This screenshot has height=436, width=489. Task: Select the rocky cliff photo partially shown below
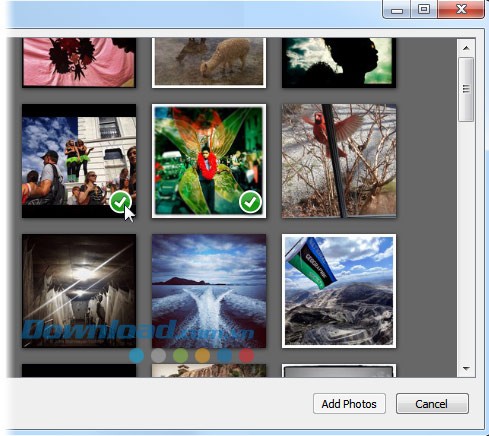(x=209, y=370)
